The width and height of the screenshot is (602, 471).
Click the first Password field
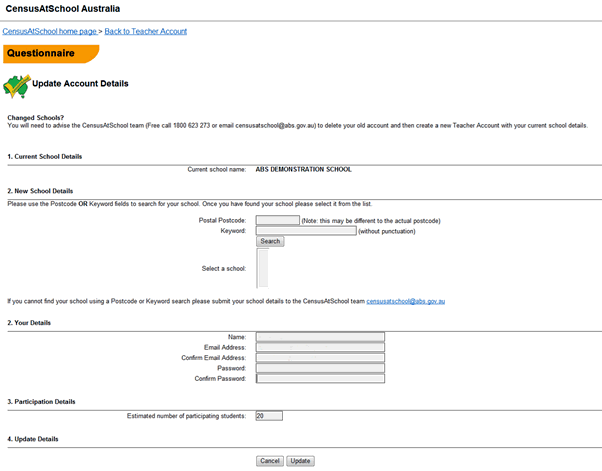click(320, 368)
